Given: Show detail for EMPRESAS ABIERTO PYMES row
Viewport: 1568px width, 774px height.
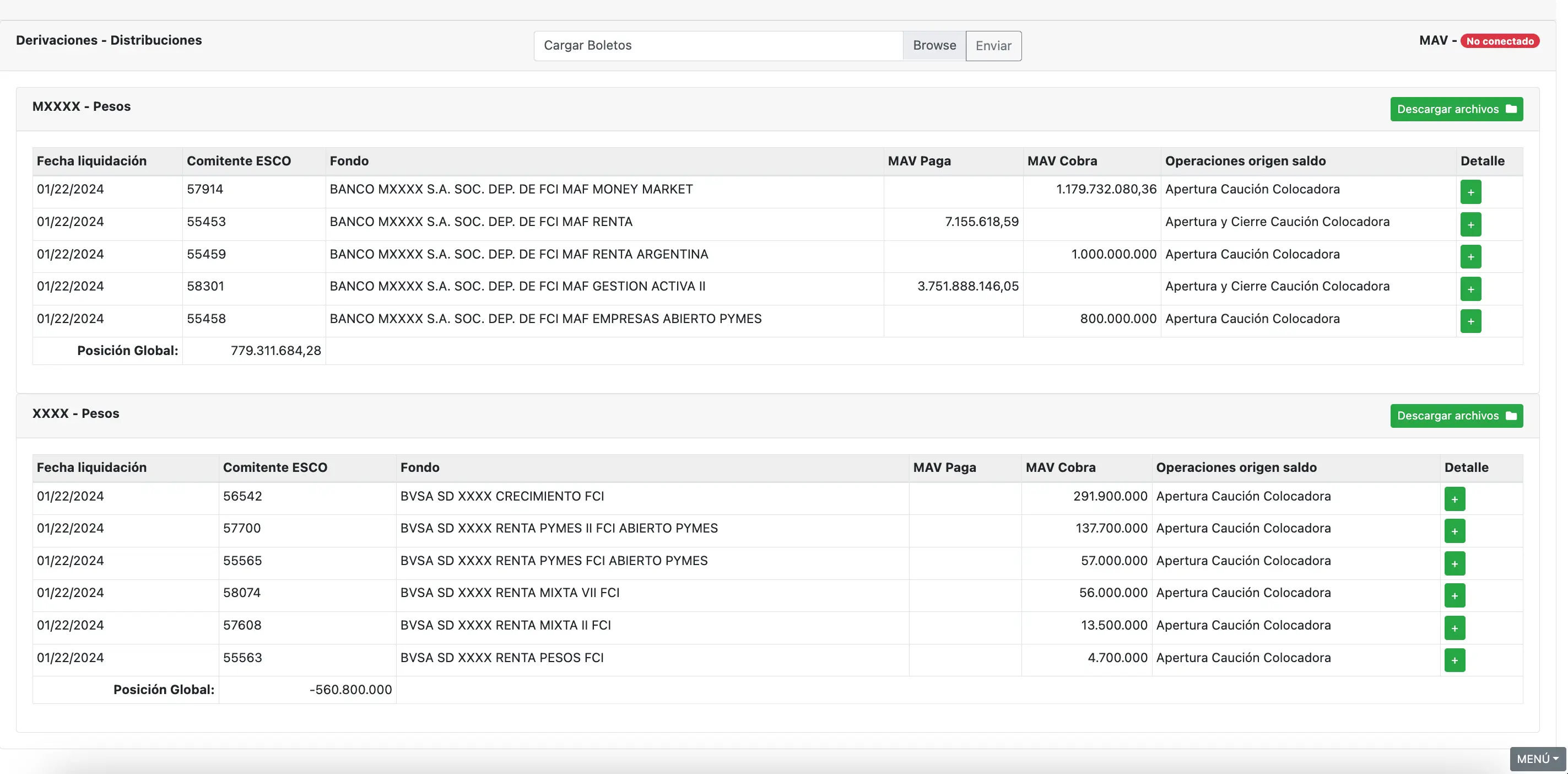Looking at the screenshot, I should [1470, 321].
